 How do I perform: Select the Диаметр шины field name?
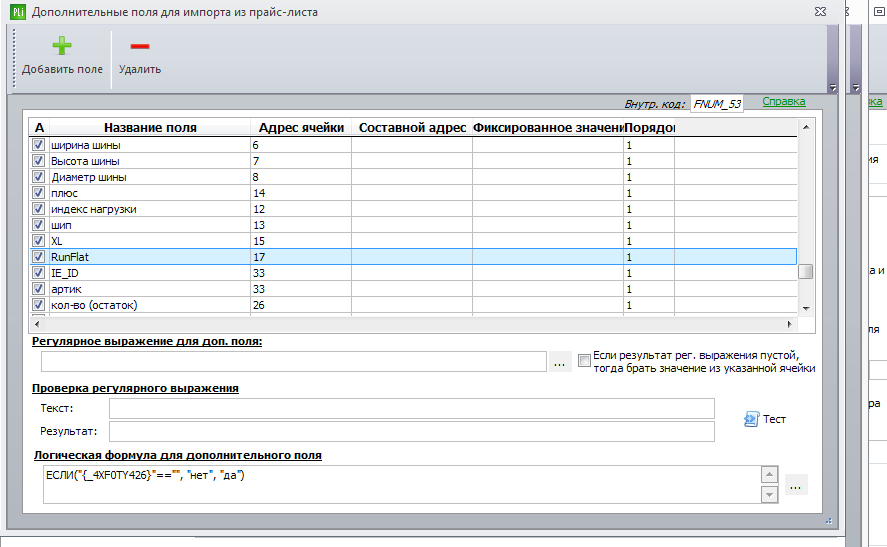(89, 177)
